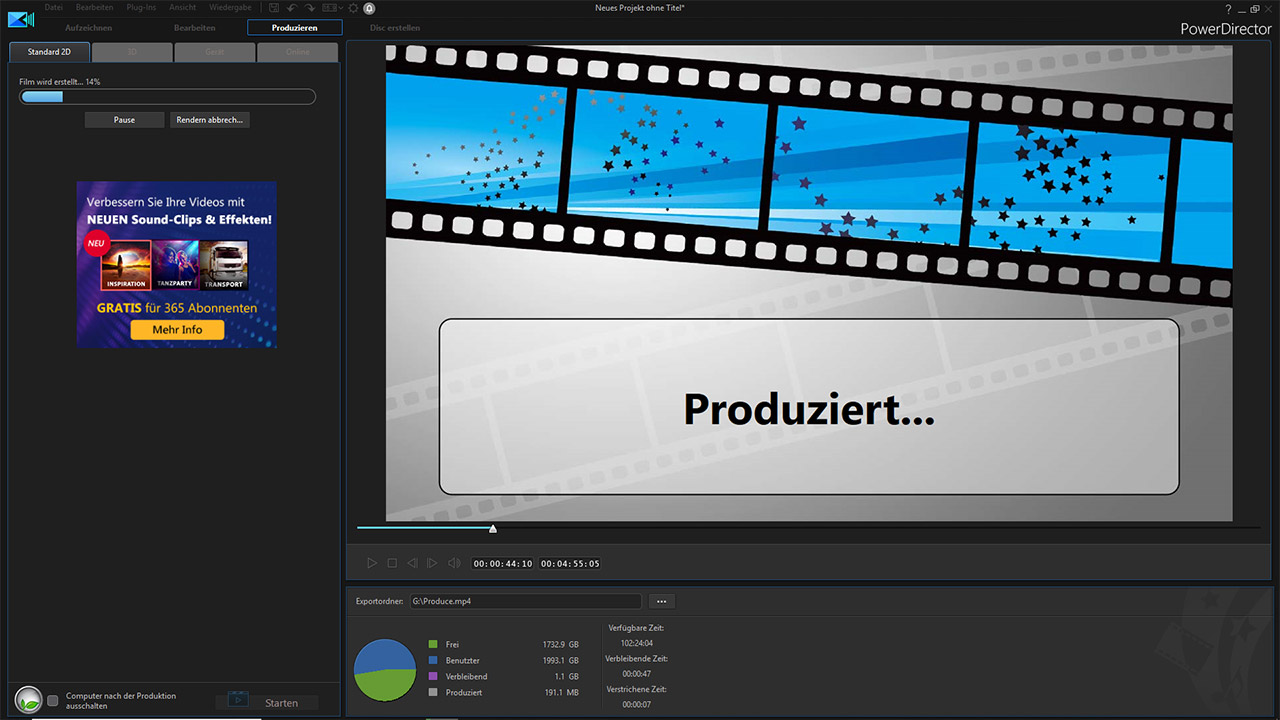Click the preview play button
The height and width of the screenshot is (720, 1280).
(x=372, y=564)
